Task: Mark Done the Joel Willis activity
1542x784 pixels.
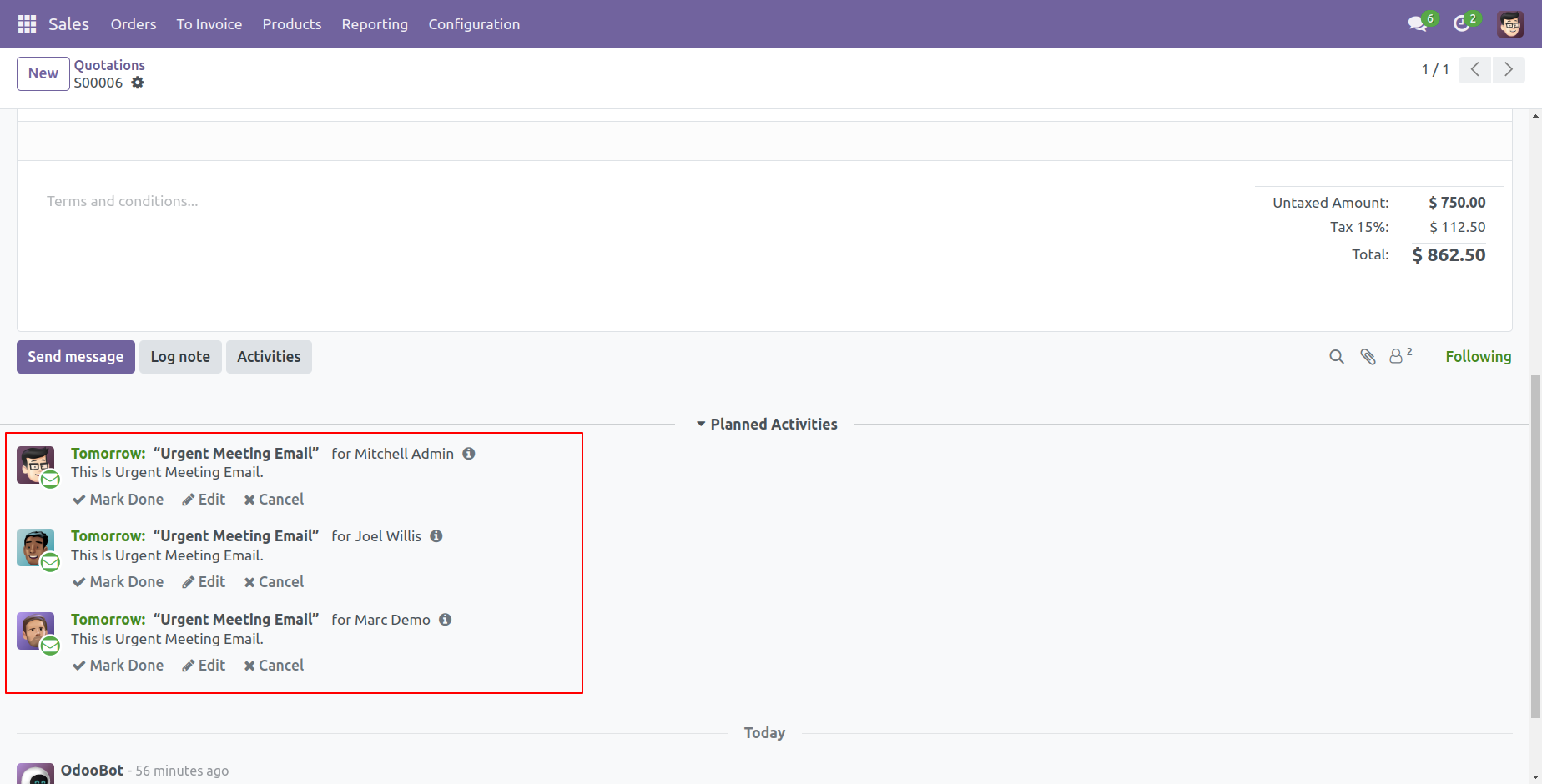Action: (118, 582)
